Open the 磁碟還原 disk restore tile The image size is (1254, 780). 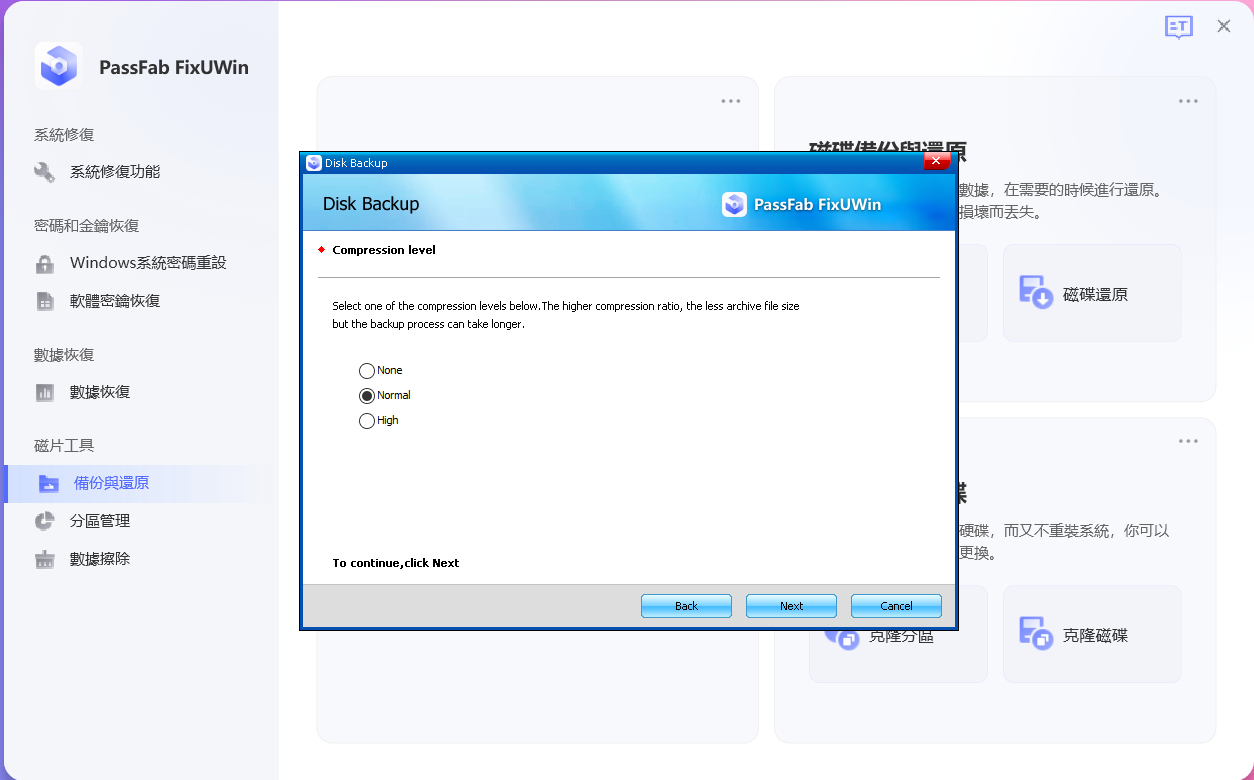(x=1091, y=292)
